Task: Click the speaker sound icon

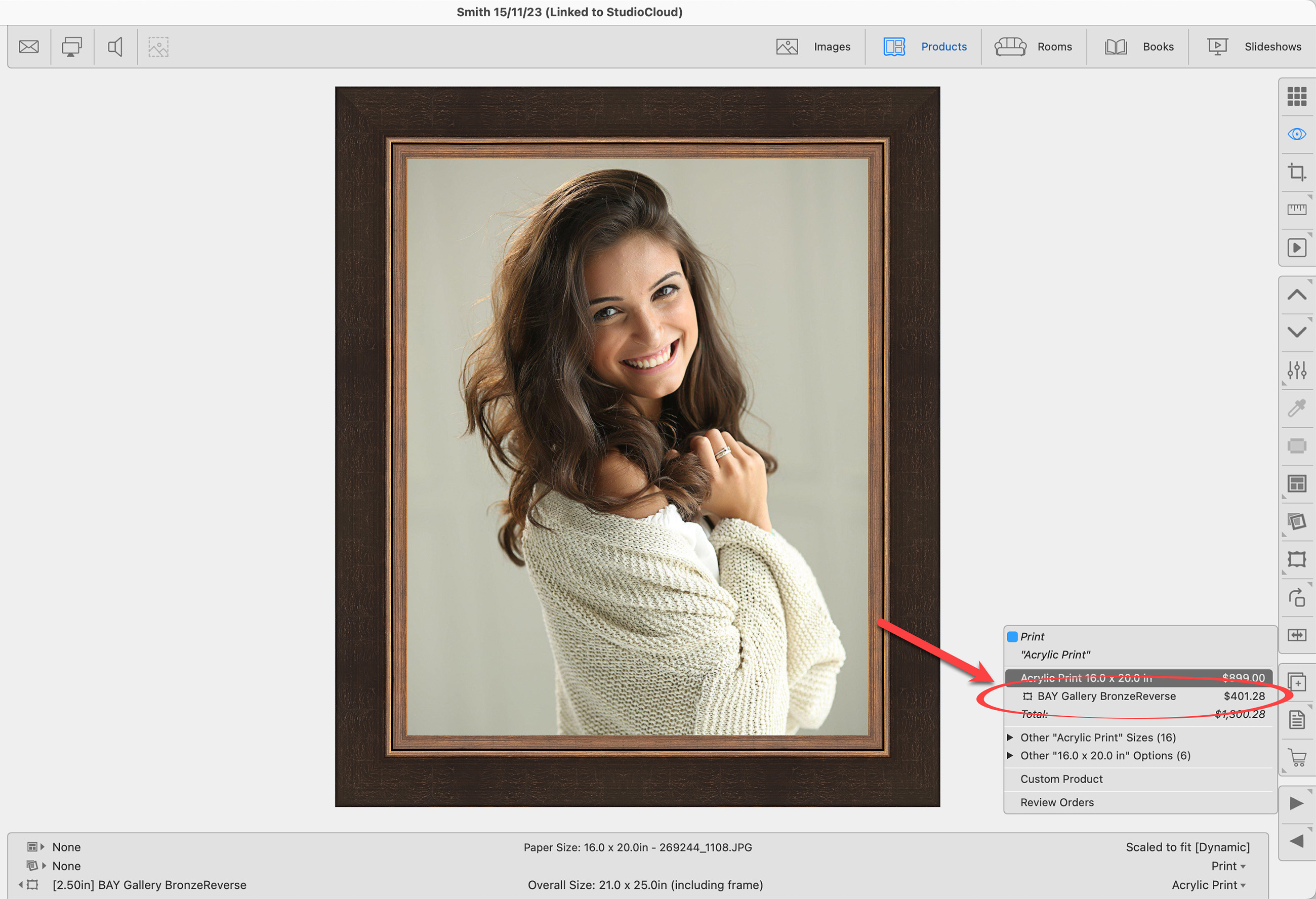Action: [x=115, y=47]
